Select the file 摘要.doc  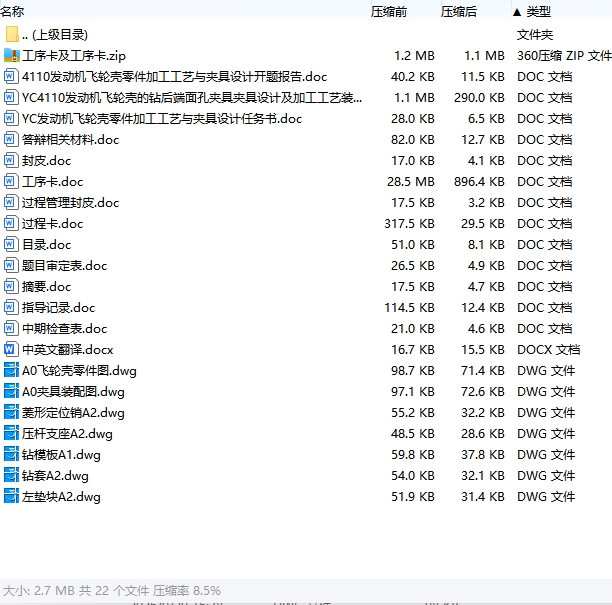click(46, 287)
